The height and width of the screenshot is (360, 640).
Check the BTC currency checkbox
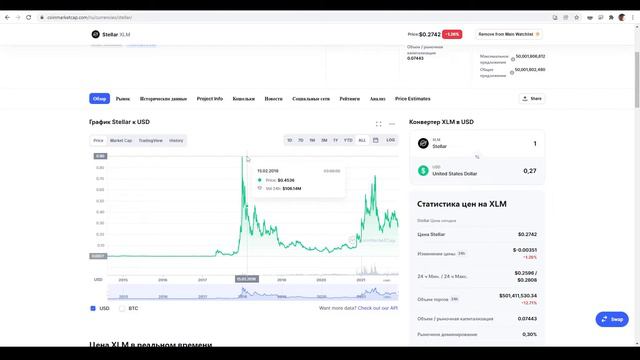point(122,308)
